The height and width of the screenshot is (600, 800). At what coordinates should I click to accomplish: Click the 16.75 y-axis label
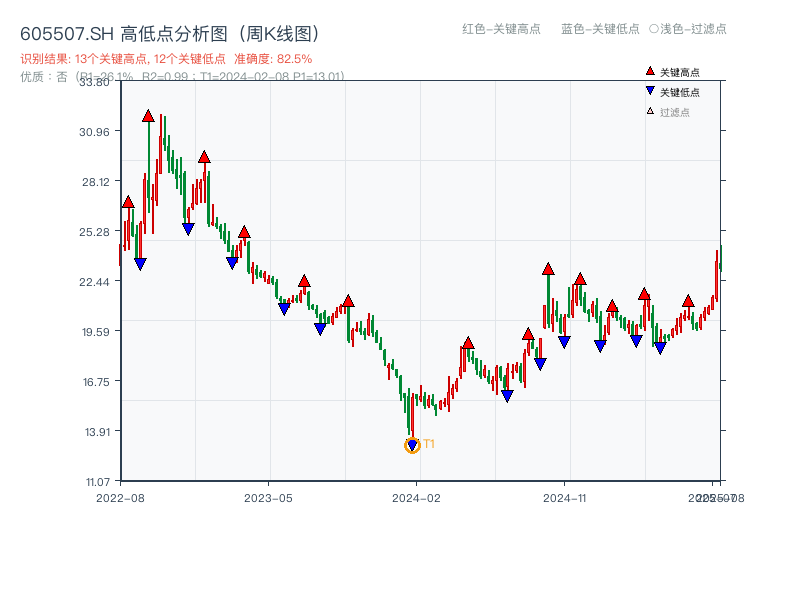[x=96, y=382]
